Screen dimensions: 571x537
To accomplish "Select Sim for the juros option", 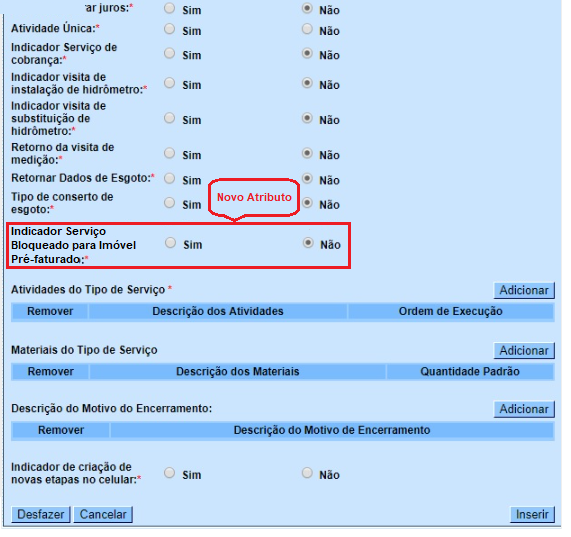I will coord(169,8).
